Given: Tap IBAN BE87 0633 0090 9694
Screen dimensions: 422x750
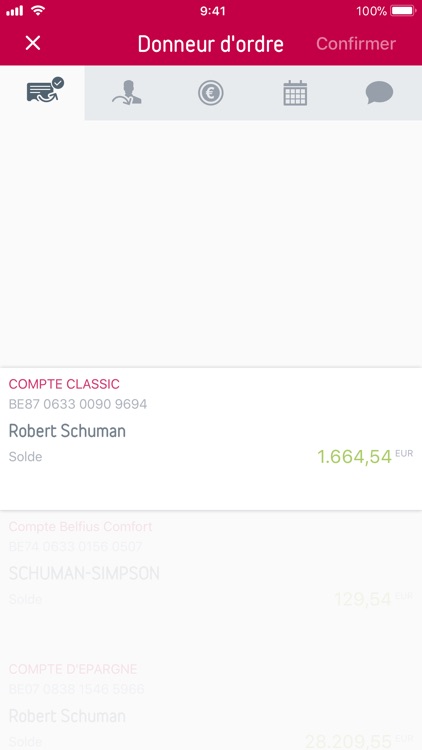Looking at the screenshot, I should (78, 404).
